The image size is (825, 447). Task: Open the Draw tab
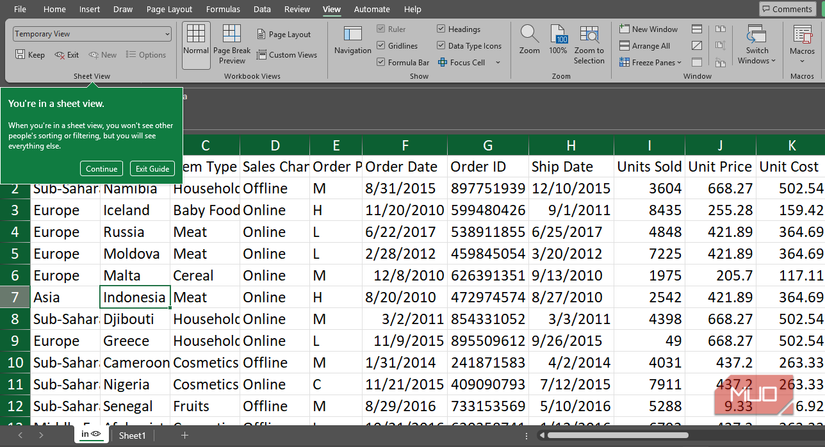123,9
